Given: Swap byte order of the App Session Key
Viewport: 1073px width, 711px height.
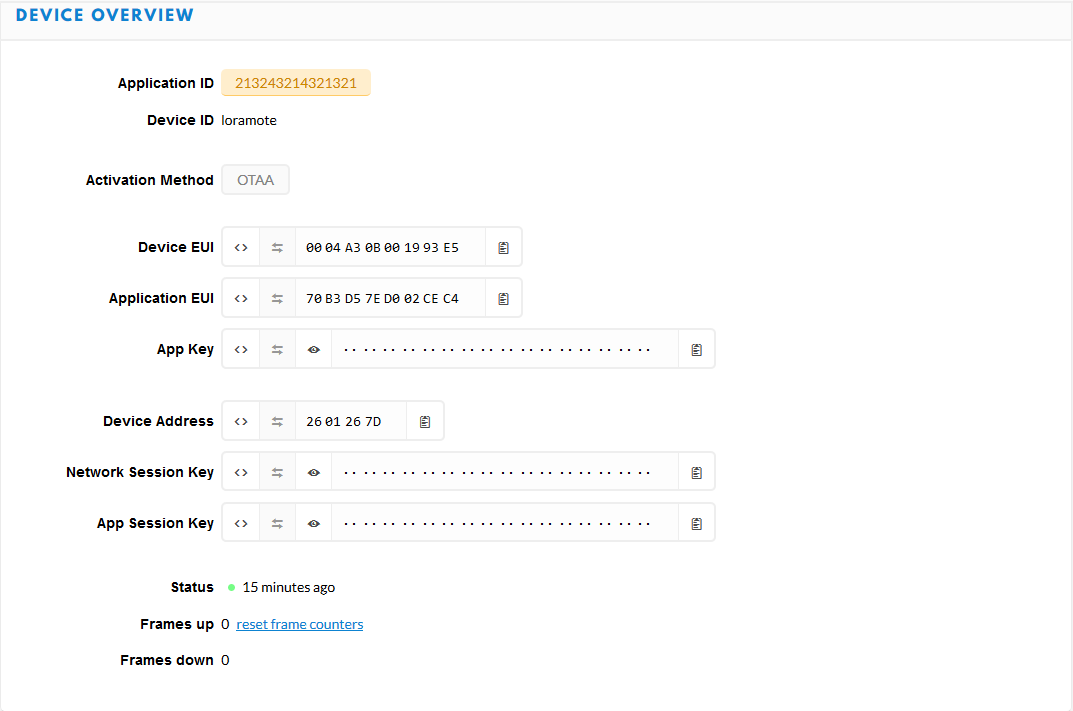Looking at the screenshot, I should tap(278, 523).
